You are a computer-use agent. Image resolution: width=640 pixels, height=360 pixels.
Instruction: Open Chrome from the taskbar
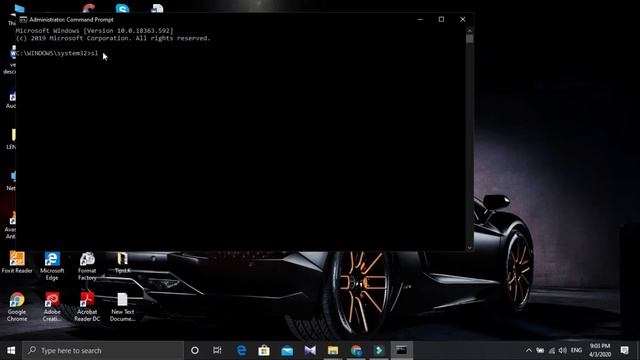tap(356, 350)
